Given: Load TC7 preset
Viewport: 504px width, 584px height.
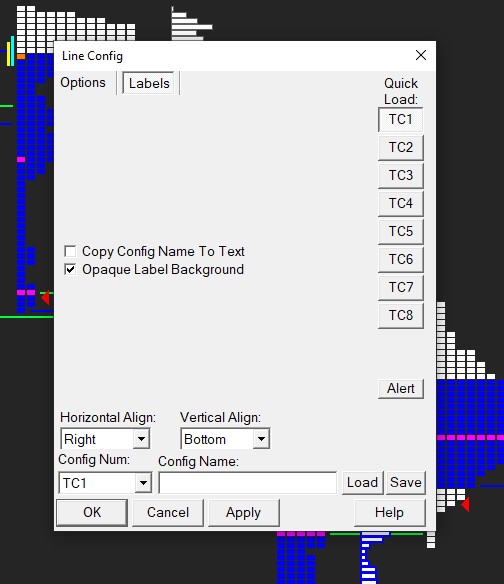Looking at the screenshot, I should [401, 288].
